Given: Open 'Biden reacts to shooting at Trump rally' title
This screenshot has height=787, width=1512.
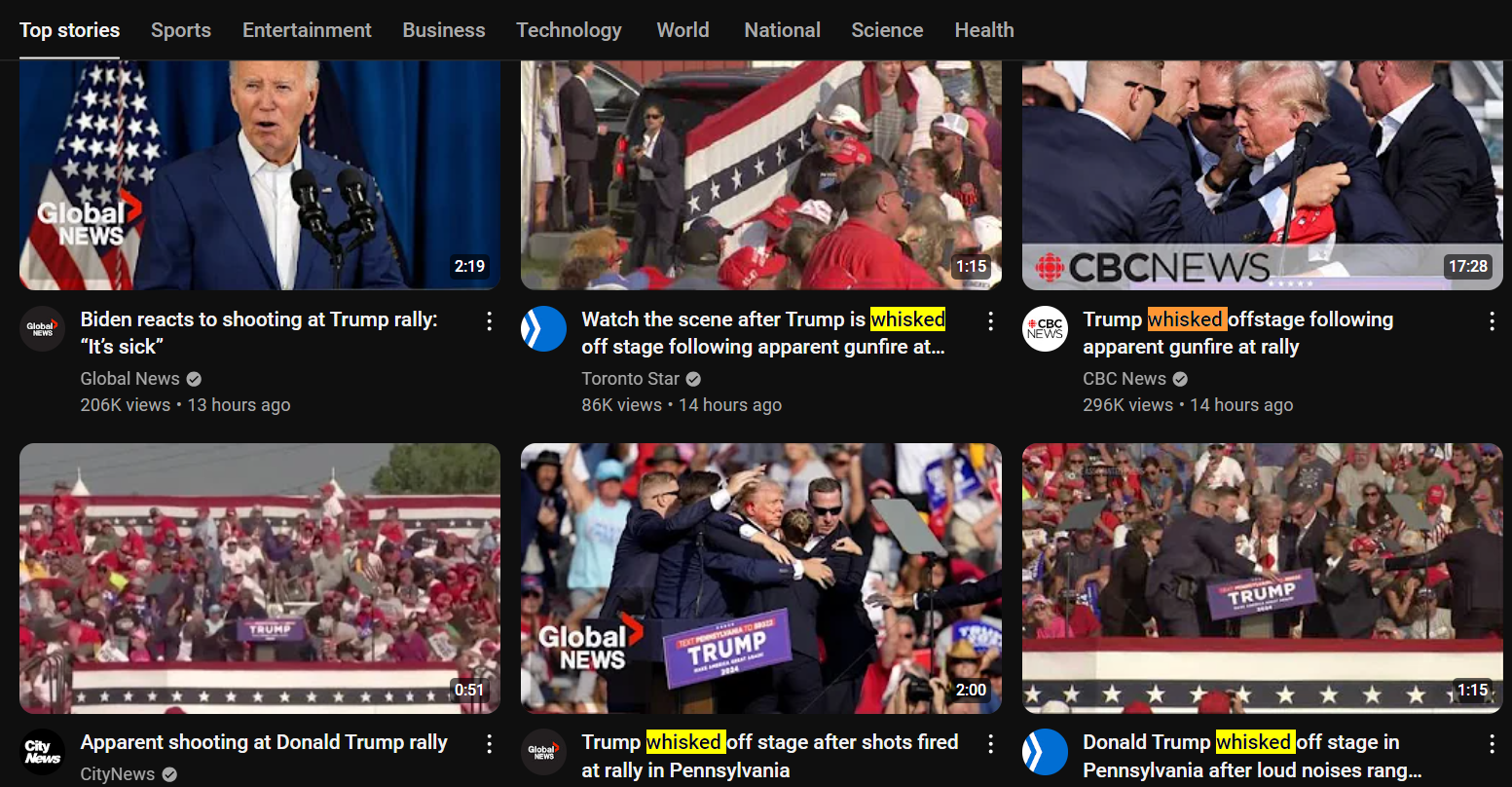Looking at the screenshot, I should point(259,333).
